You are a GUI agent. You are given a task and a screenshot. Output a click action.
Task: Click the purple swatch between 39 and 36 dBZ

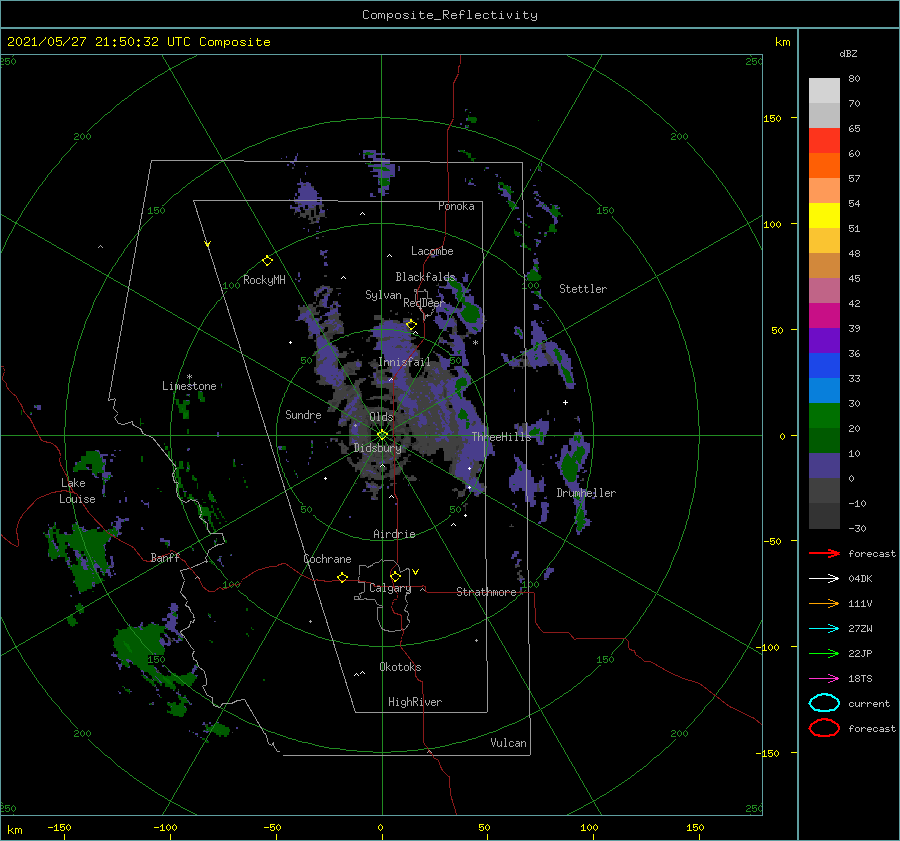pos(824,341)
